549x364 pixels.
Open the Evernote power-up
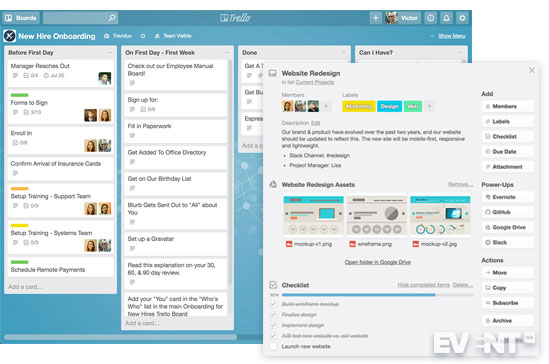tap(508, 197)
